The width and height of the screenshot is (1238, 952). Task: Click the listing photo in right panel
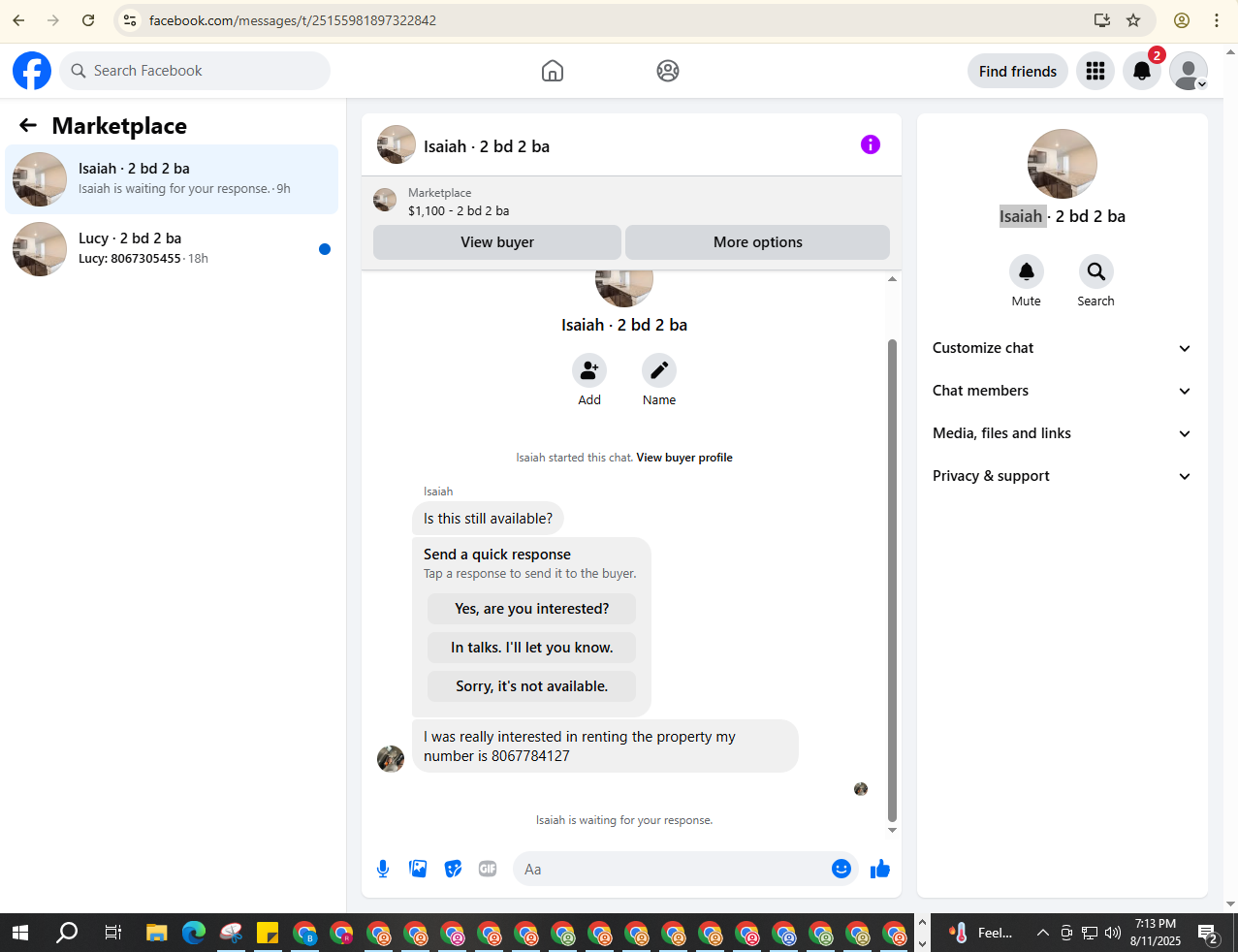point(1063,164)
